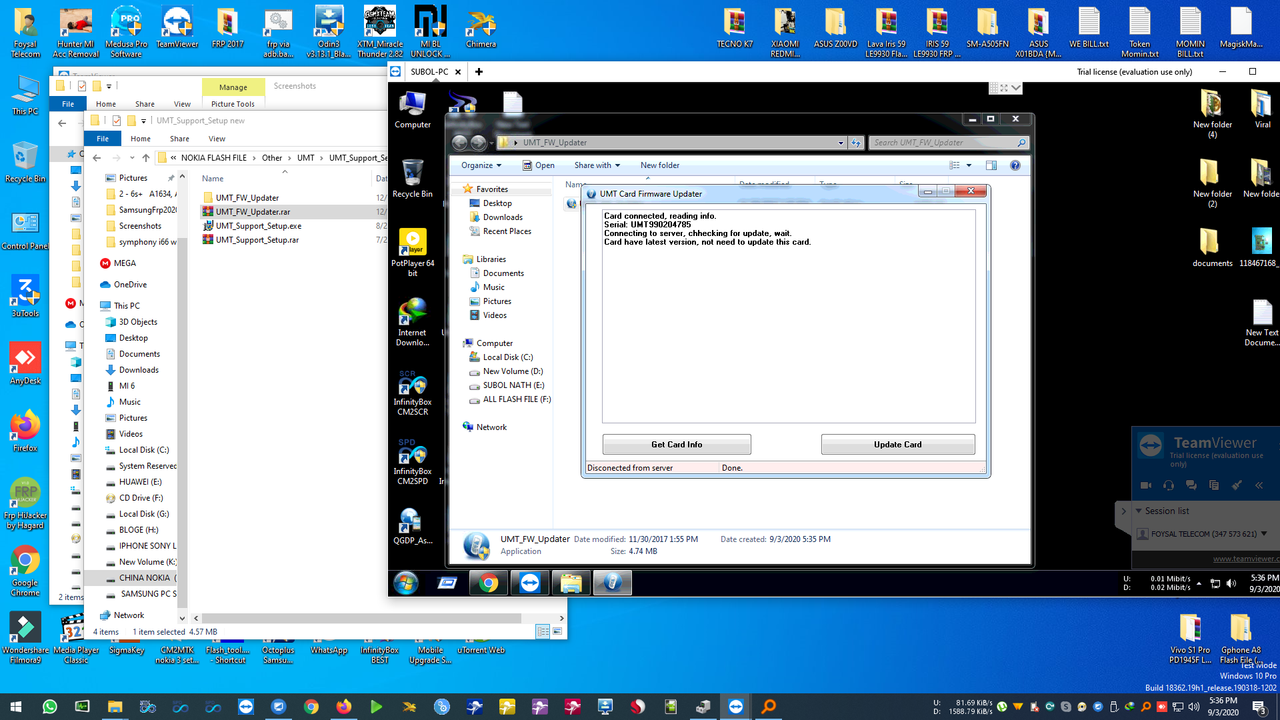
Task: Select Recent Places under Favorites
Action: [x=507, y=231]
